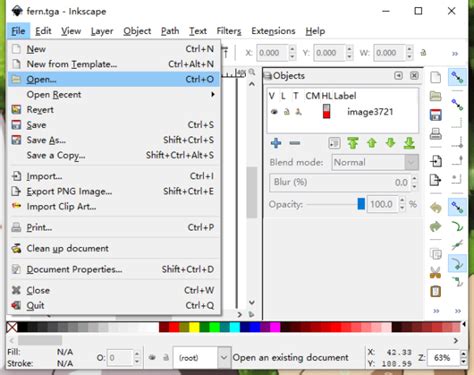This screenshot has width=474, height=375.
Task: Click the X coordinate input field
Action: [x=272, y=53]
